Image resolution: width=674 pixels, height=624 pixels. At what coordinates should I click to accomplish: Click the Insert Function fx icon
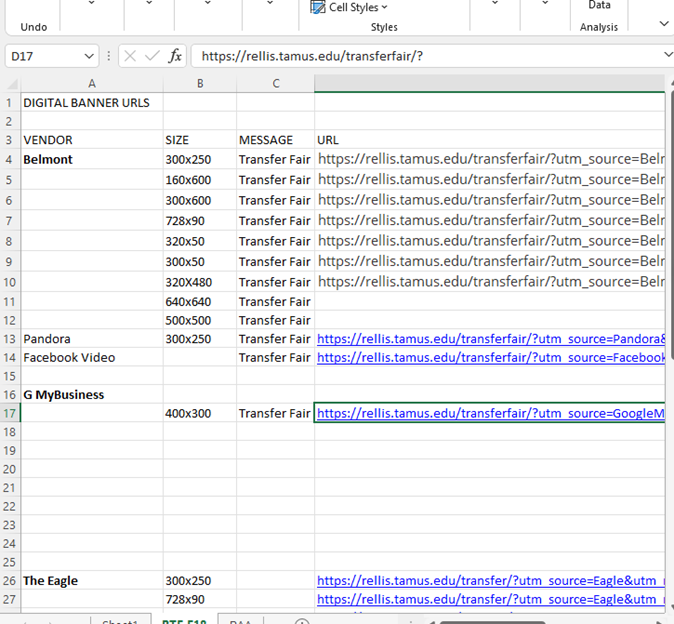[175, 56]
